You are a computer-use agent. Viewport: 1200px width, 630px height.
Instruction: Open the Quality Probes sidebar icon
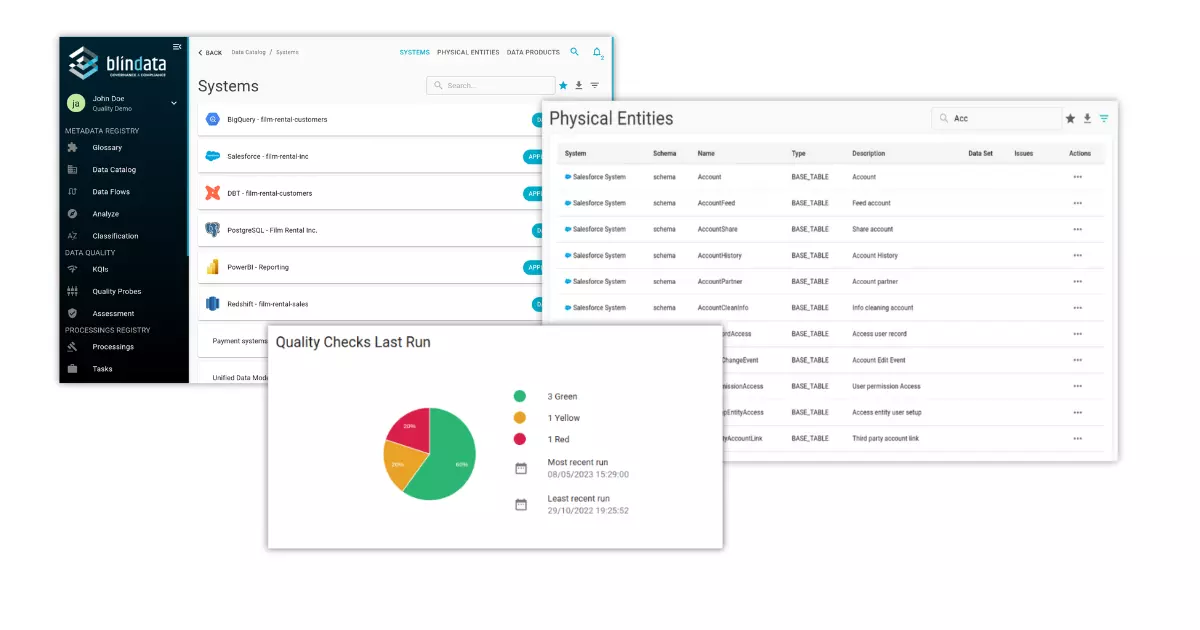72,291
